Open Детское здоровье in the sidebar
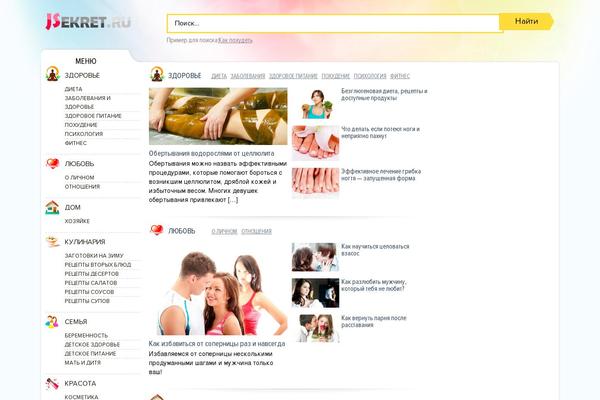 click(92, 344)
